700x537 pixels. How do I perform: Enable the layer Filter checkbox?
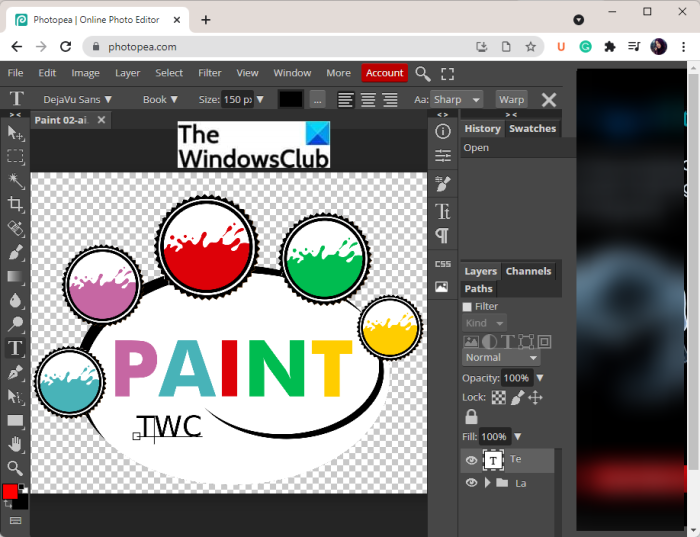(467, 307)
